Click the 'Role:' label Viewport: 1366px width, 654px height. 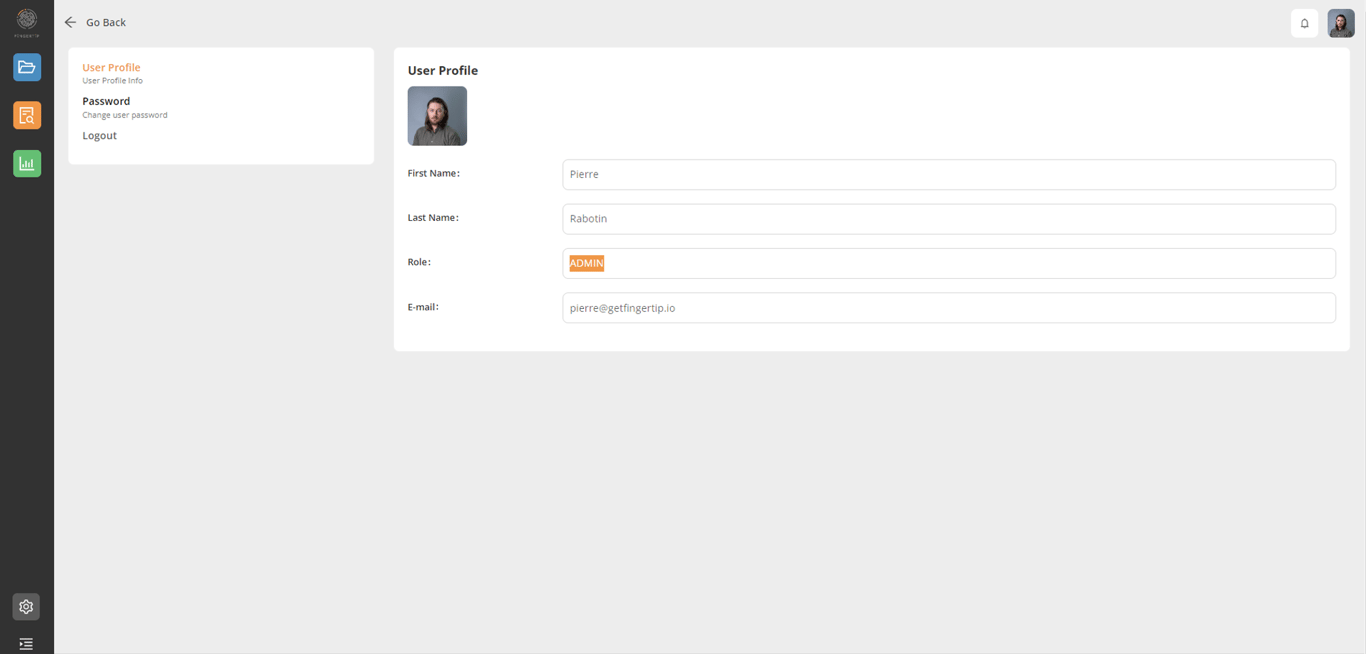(x=419, y=262)
